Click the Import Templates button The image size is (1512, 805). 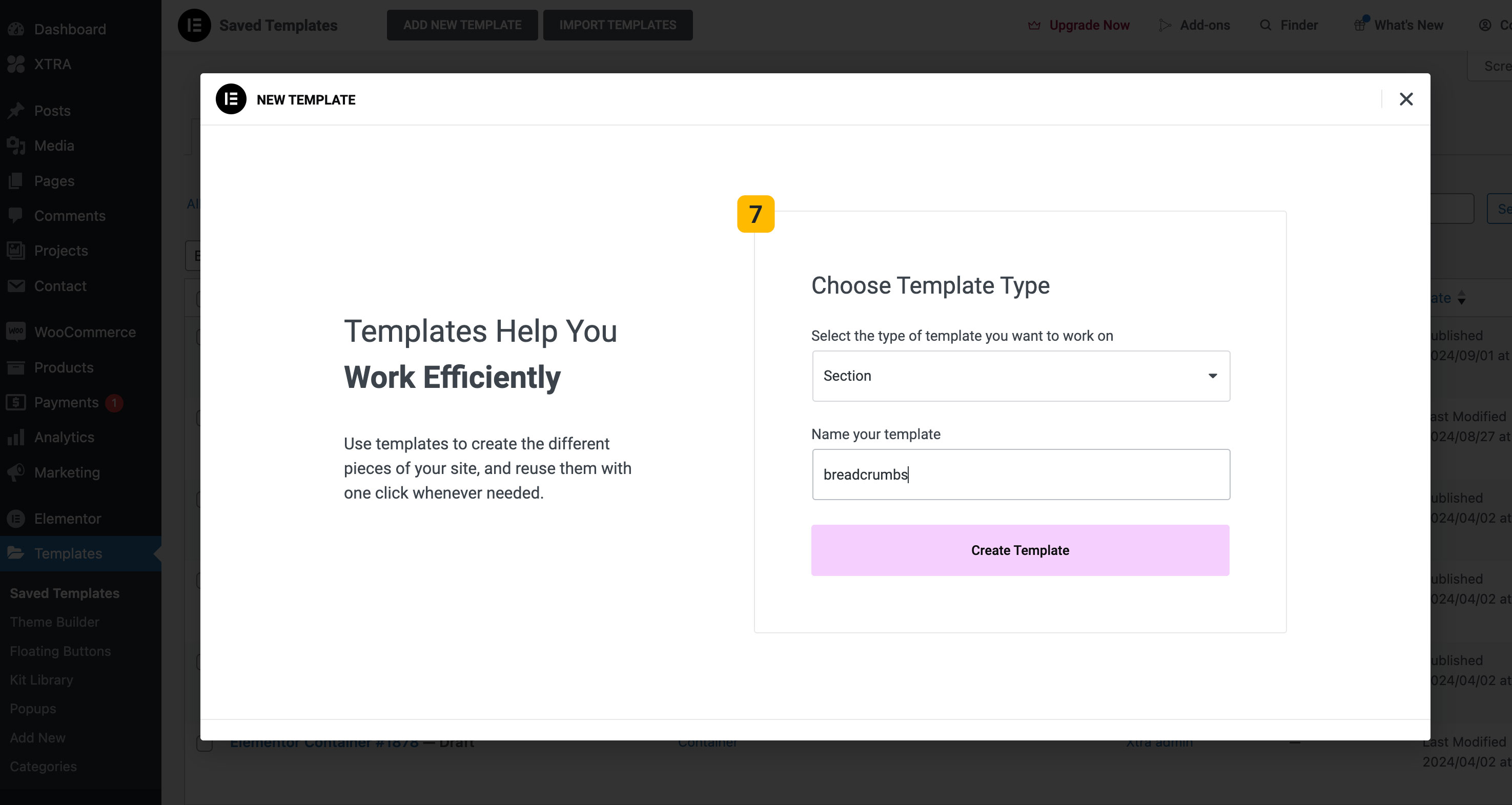pos(618,25)
